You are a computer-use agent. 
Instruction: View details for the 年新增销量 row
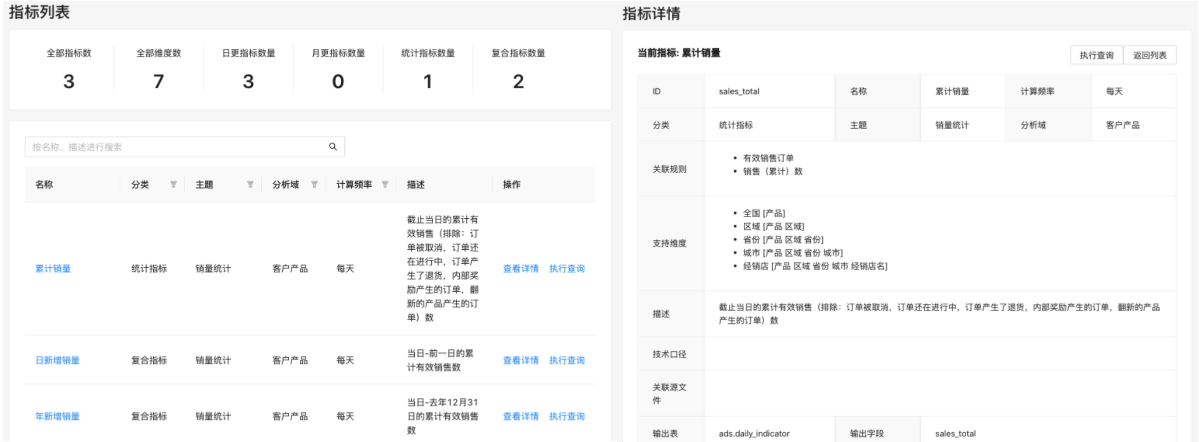[x=520, y=416]
